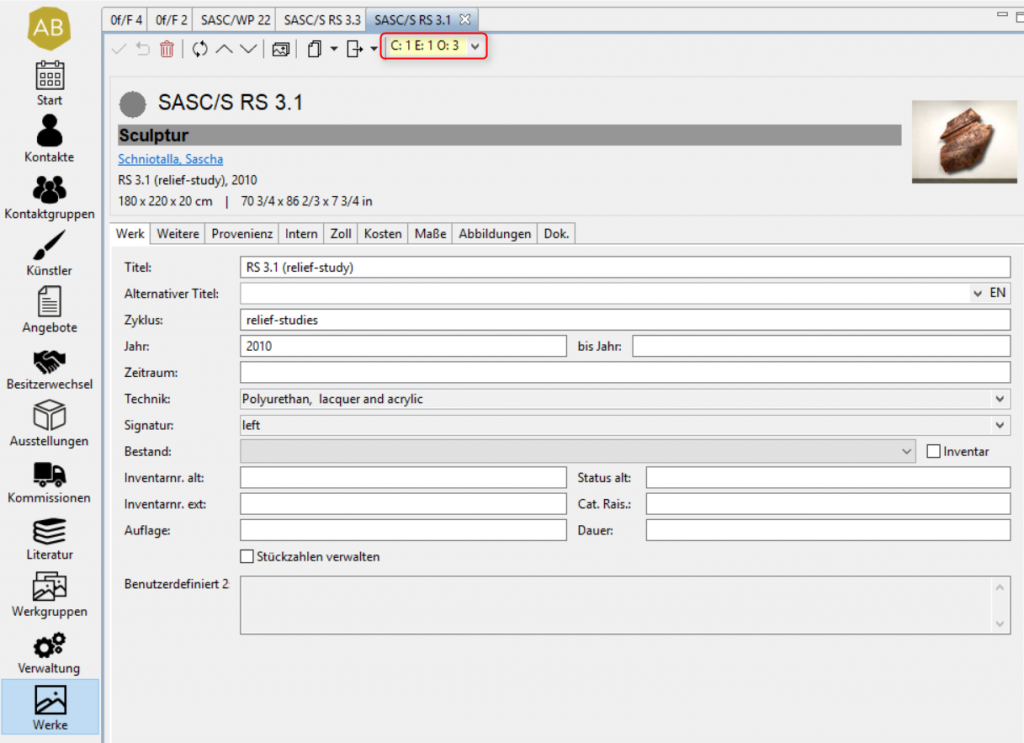The width and height of the screenshot is (1024, 743).
Task: Open the Bestand dropdown
Action: pyautogui.click(x=906, y=451)
